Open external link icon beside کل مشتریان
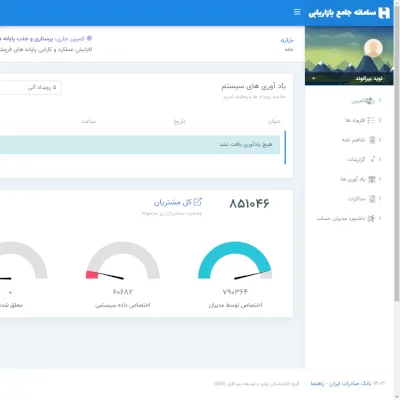Image resolution: width=400 pixels, height=400 pixels. tap(198, 202)
